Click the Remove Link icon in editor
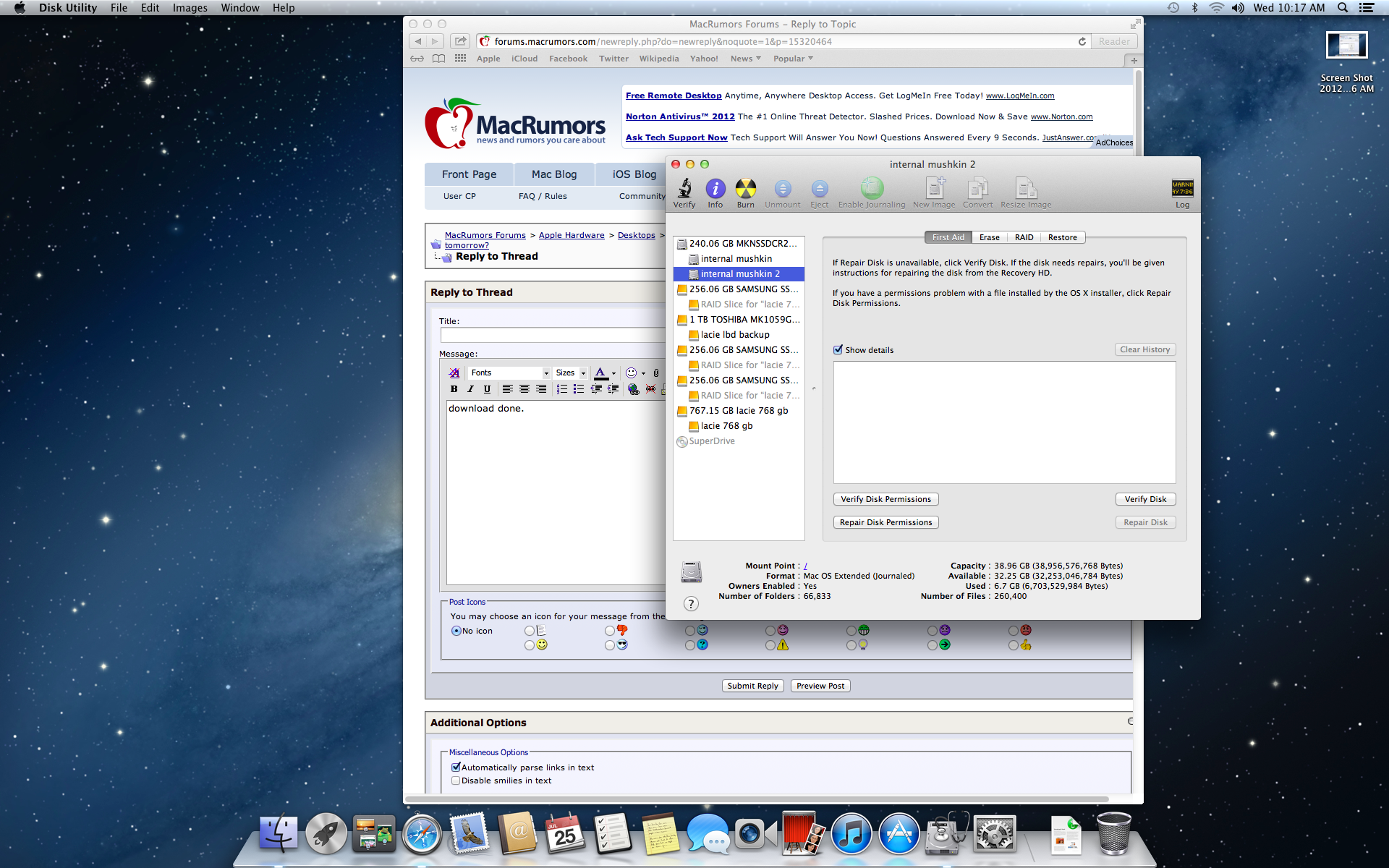 coord(650,389)
